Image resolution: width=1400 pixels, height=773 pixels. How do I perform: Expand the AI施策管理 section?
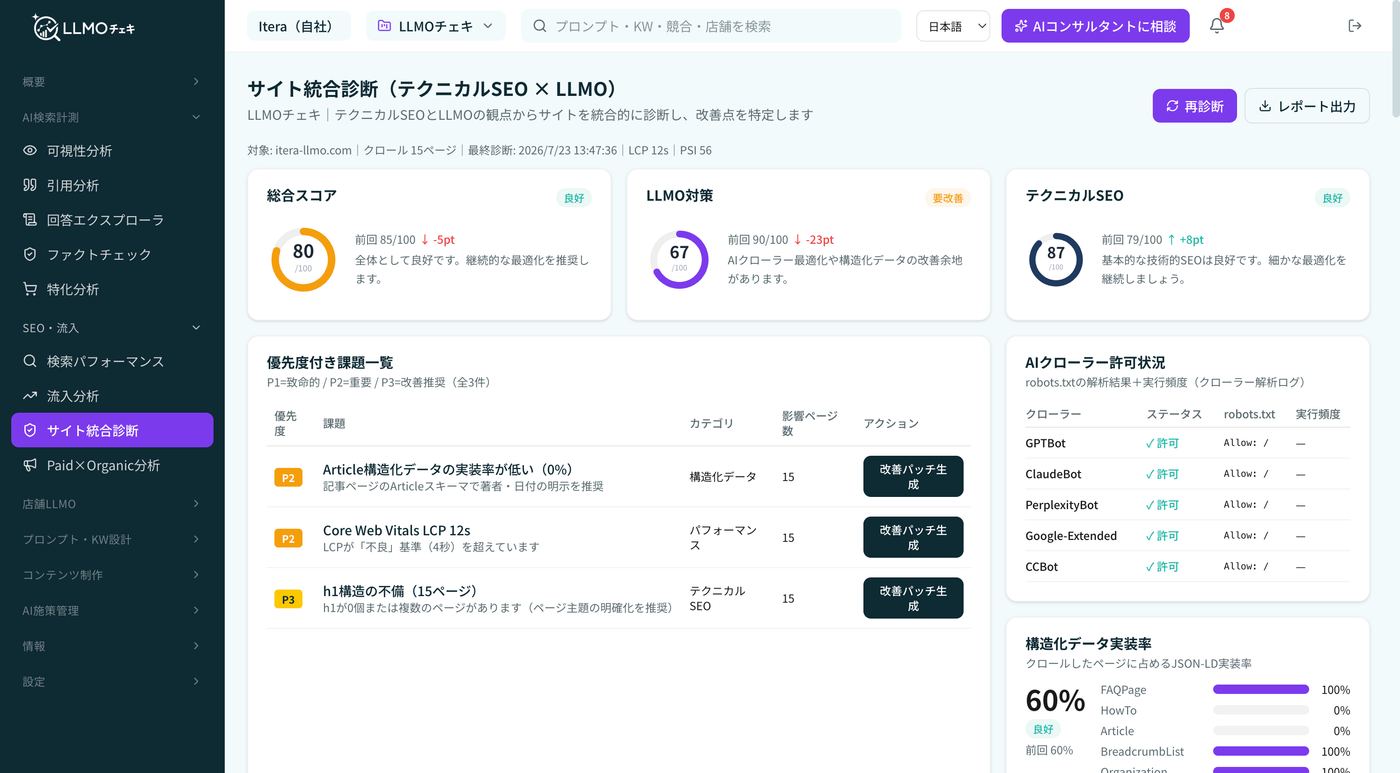(112, 610)
